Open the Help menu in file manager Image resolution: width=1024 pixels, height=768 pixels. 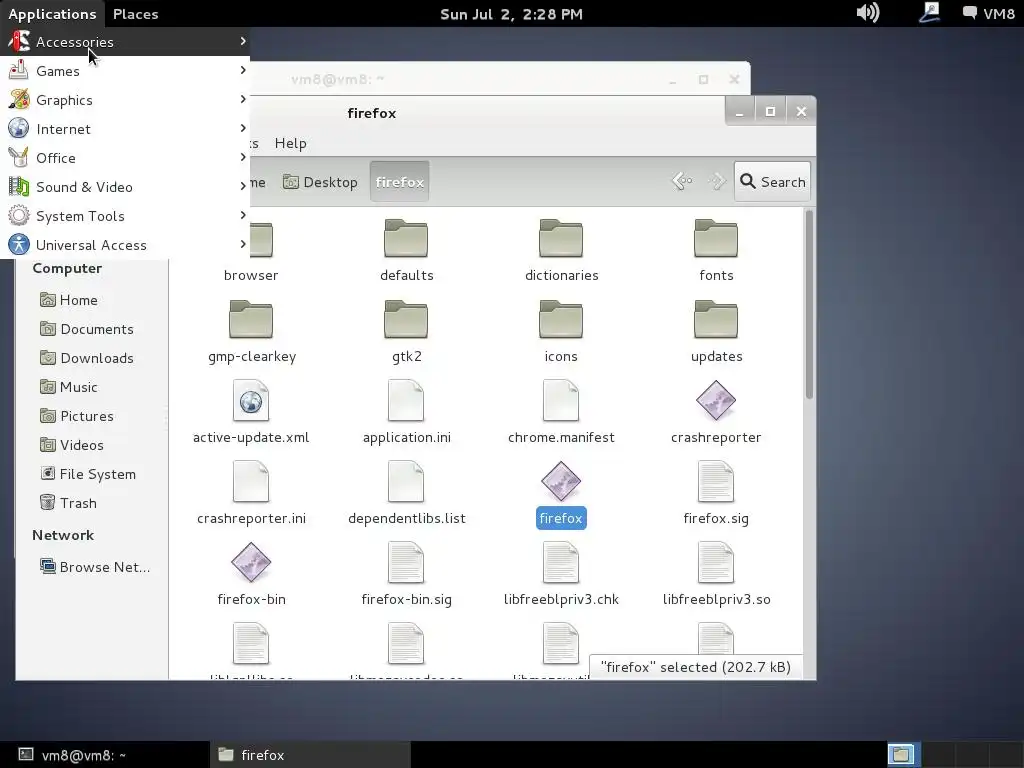291,143
